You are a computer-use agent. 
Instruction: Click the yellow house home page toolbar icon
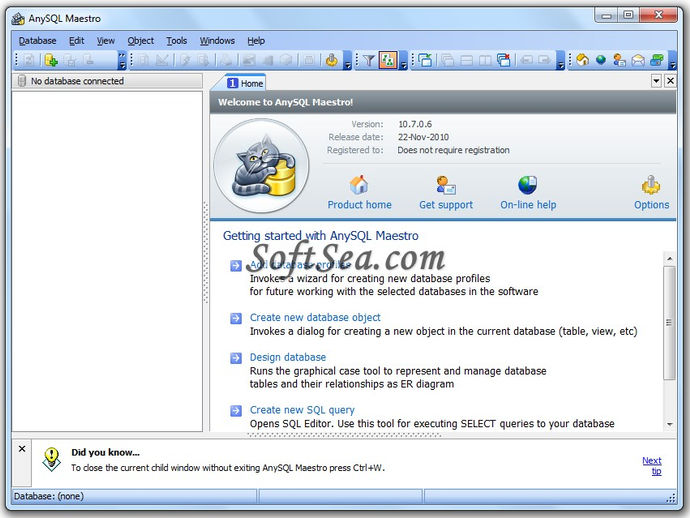582,60
